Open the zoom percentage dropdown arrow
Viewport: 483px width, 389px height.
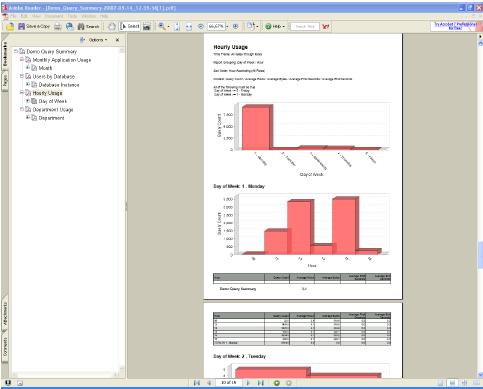pos(227,26)
